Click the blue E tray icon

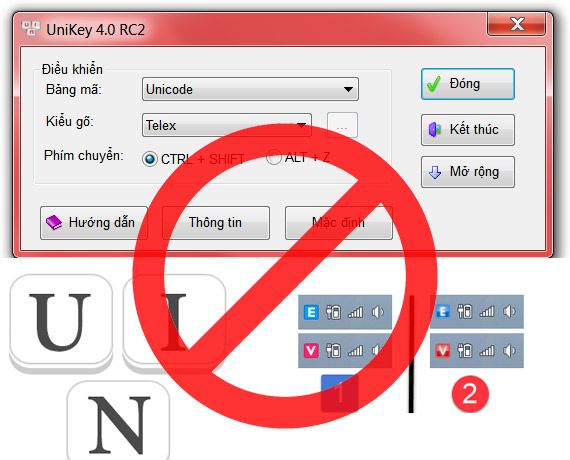(x=311, y=312)
